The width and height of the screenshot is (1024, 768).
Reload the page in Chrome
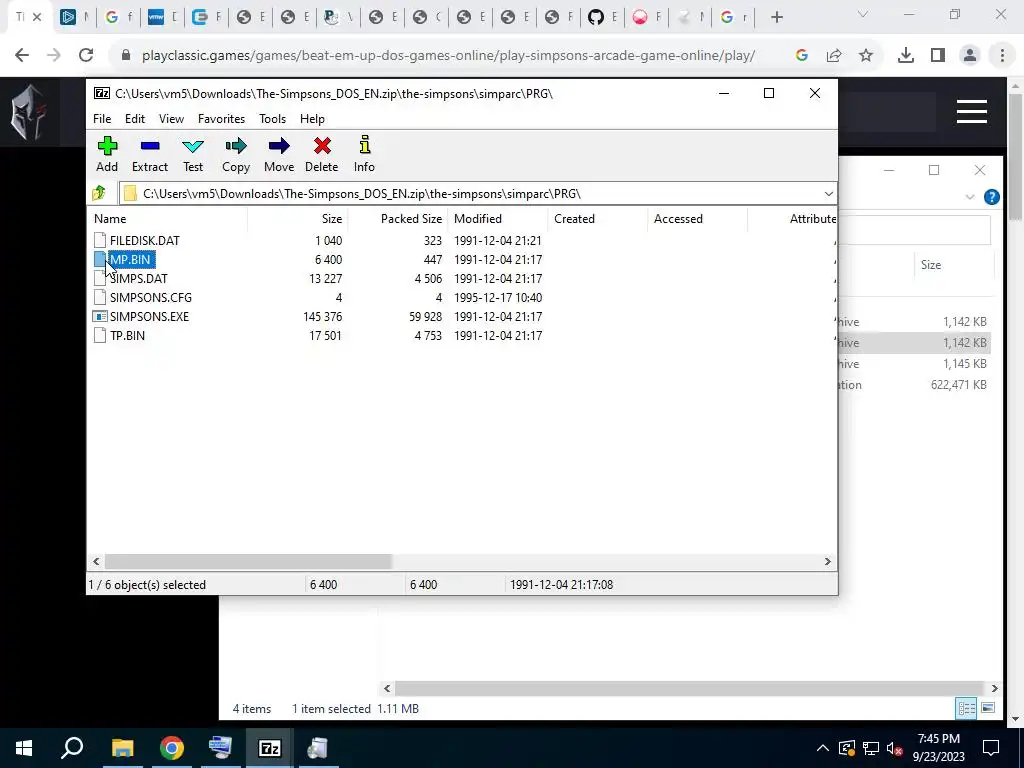coord(86,56)
